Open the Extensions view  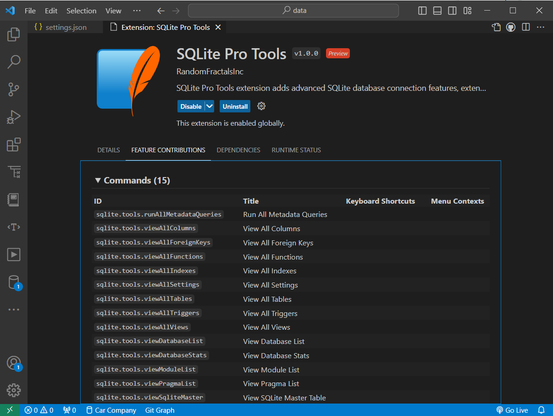click(13, 145)
